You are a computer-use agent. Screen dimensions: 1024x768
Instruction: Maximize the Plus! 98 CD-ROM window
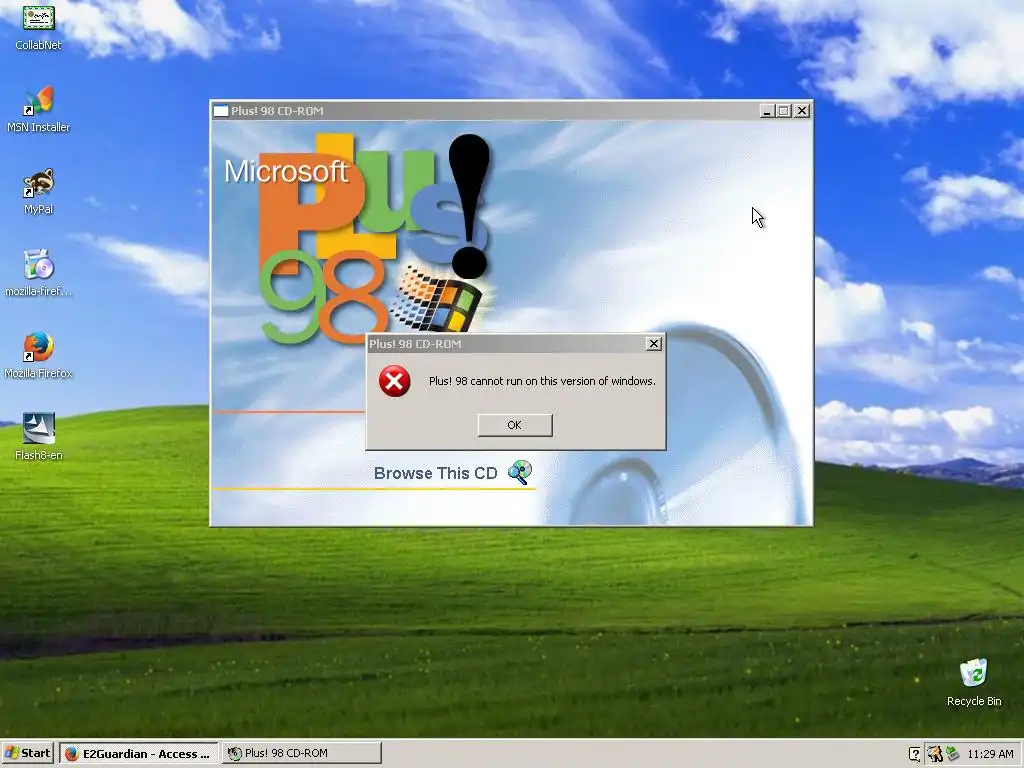pos(784,111)
